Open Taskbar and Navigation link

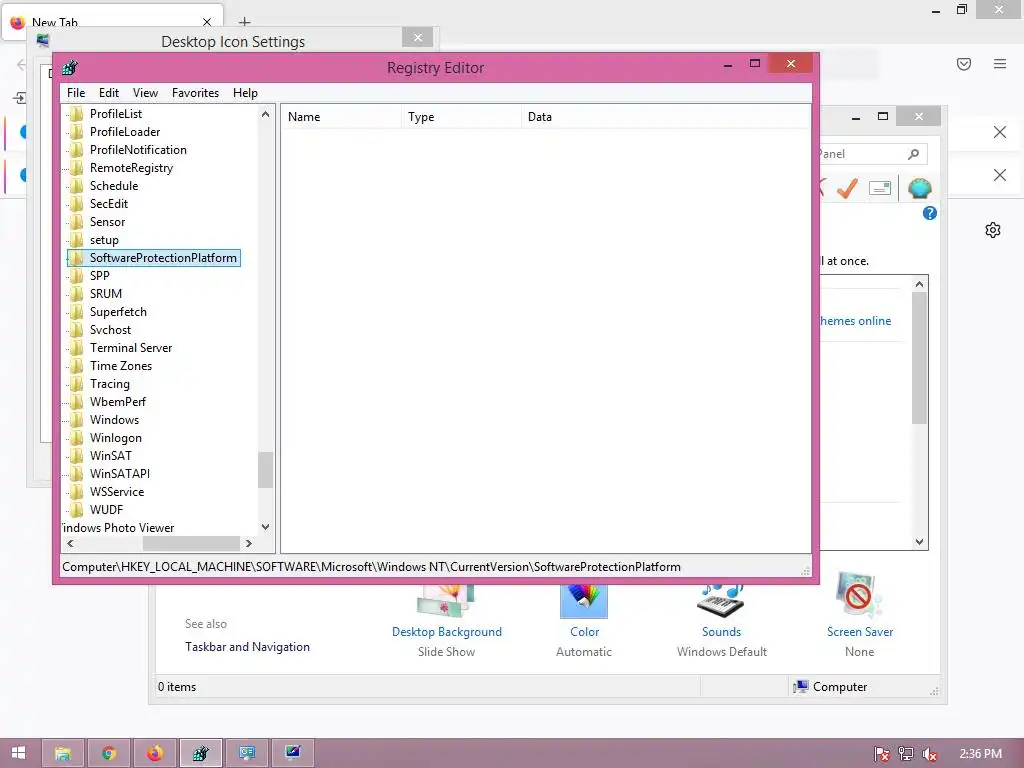(x=247, y=647)
